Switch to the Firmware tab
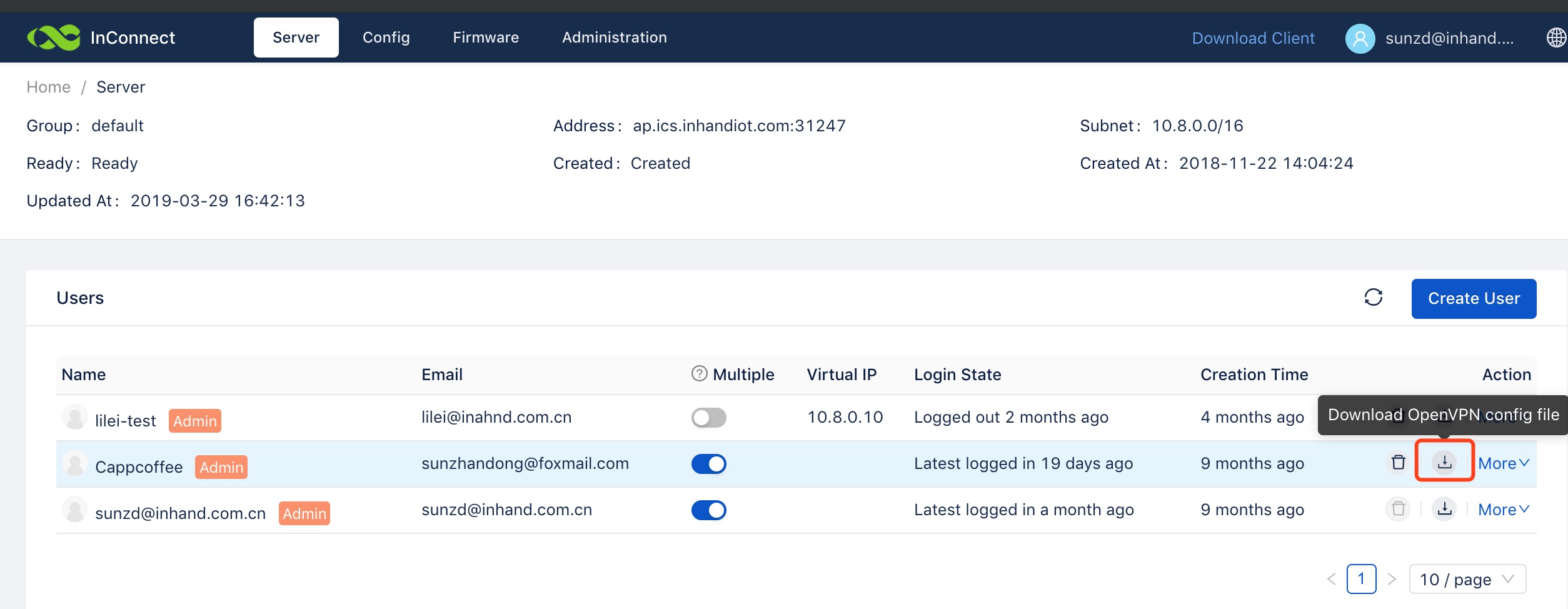Viewport: 1568px width, 609px height. point(486,38)
